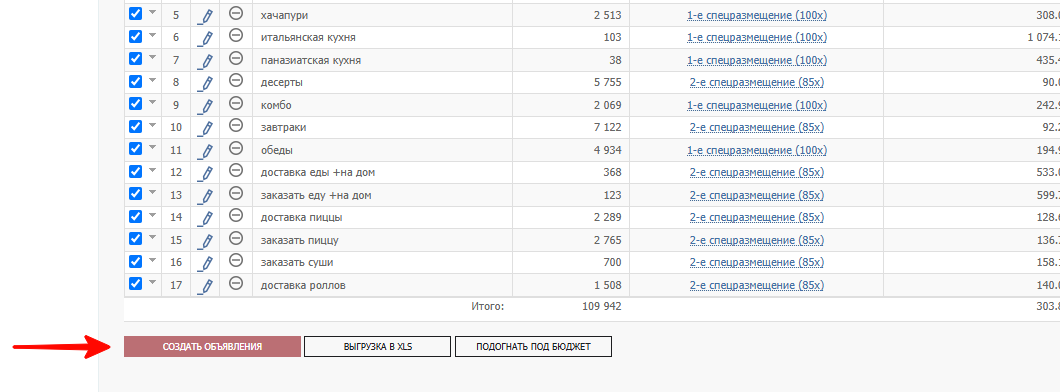This screenshot has width=1060, height=392.
Task: Open placement link for доставка роллов
Action: (756, 285)
